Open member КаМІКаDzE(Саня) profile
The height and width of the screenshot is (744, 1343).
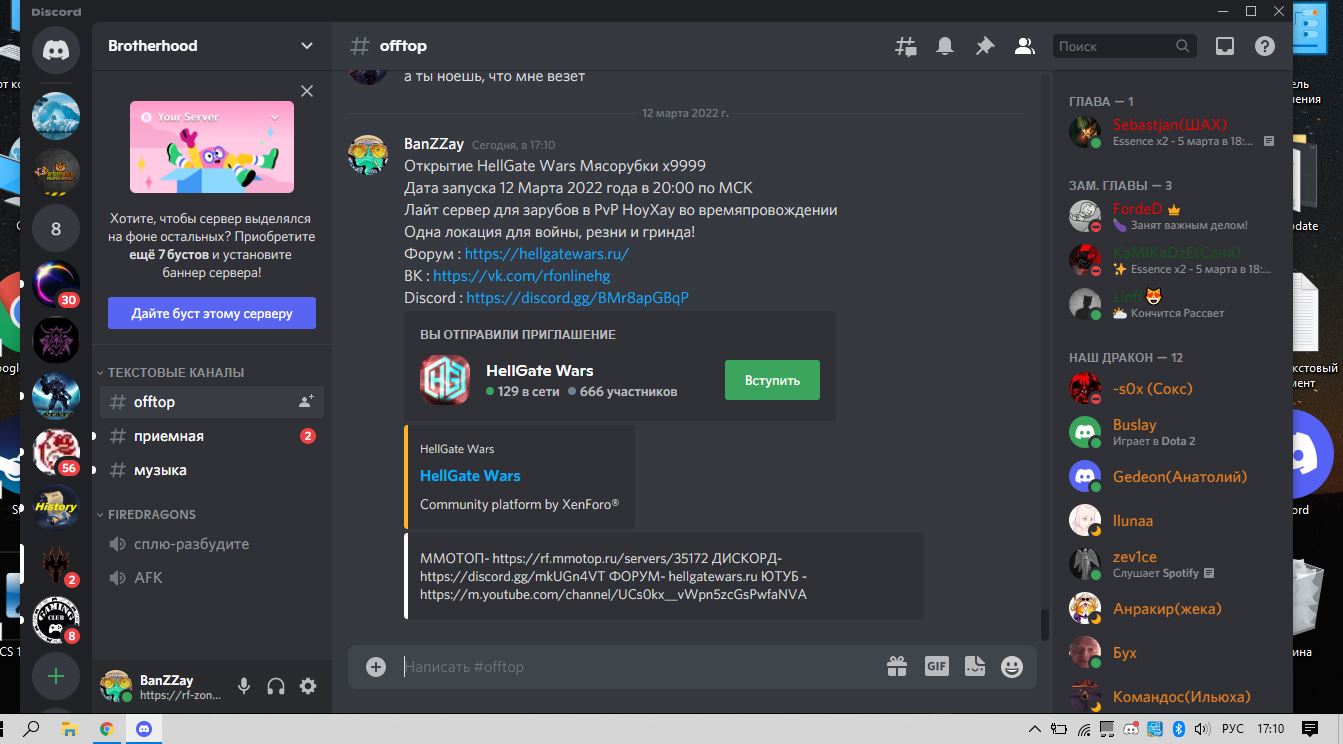pos(1172,260)
